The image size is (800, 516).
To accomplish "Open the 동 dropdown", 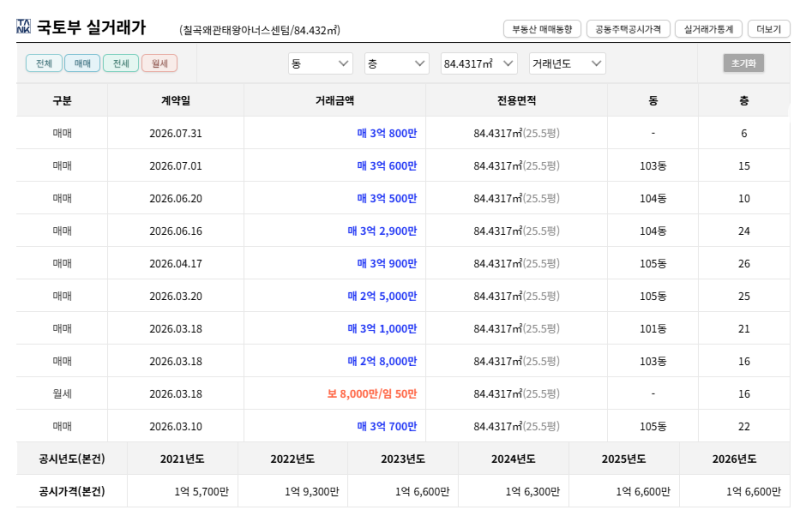I will [320, 64].
